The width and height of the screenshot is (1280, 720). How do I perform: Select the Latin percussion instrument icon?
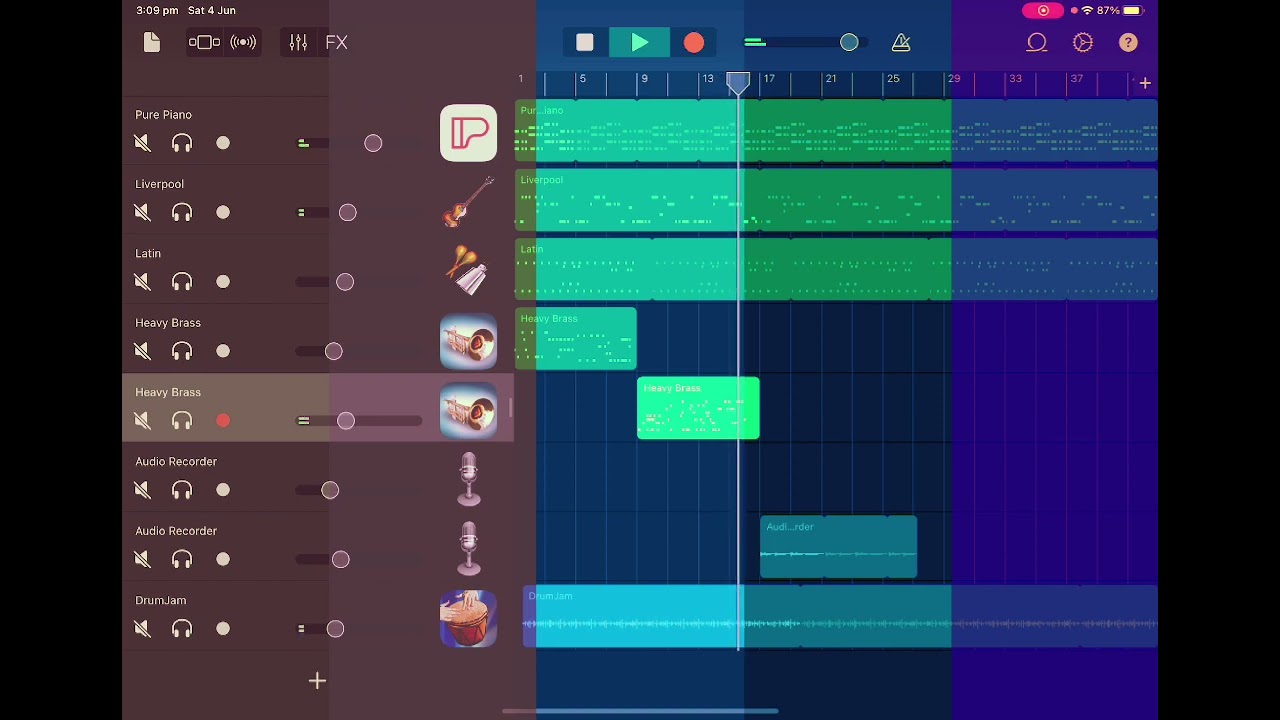pyautogui.click(x=468, y=272)
